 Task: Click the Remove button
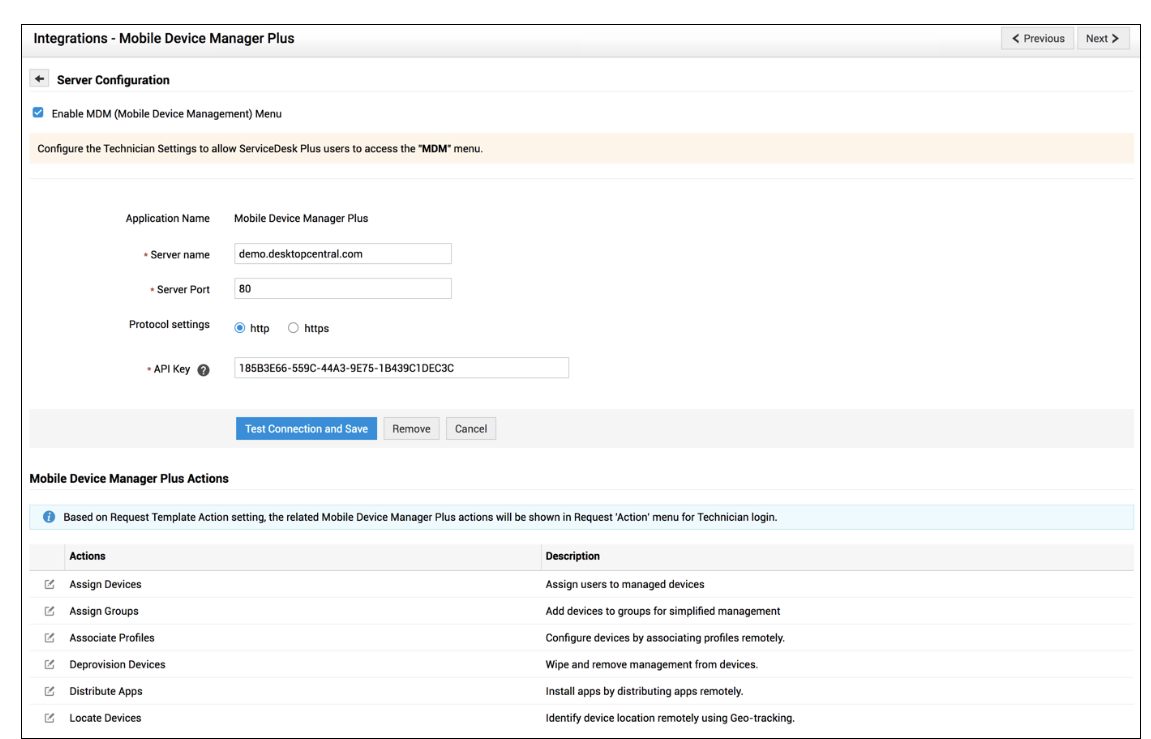pos(411,429)
